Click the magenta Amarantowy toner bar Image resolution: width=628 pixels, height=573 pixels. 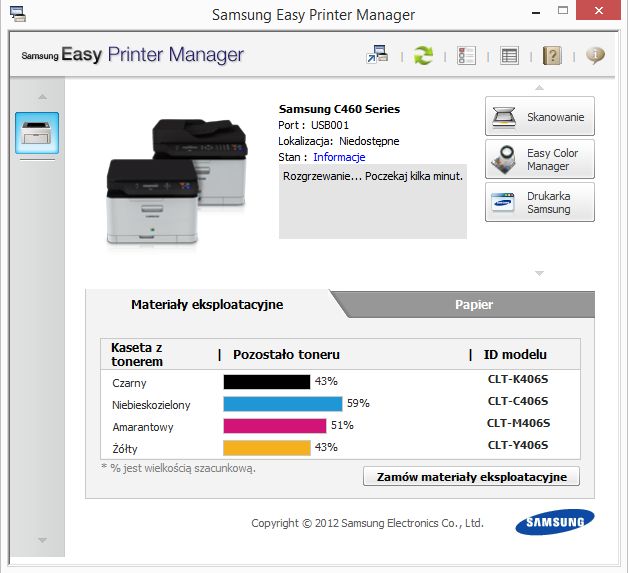point(275,426)
